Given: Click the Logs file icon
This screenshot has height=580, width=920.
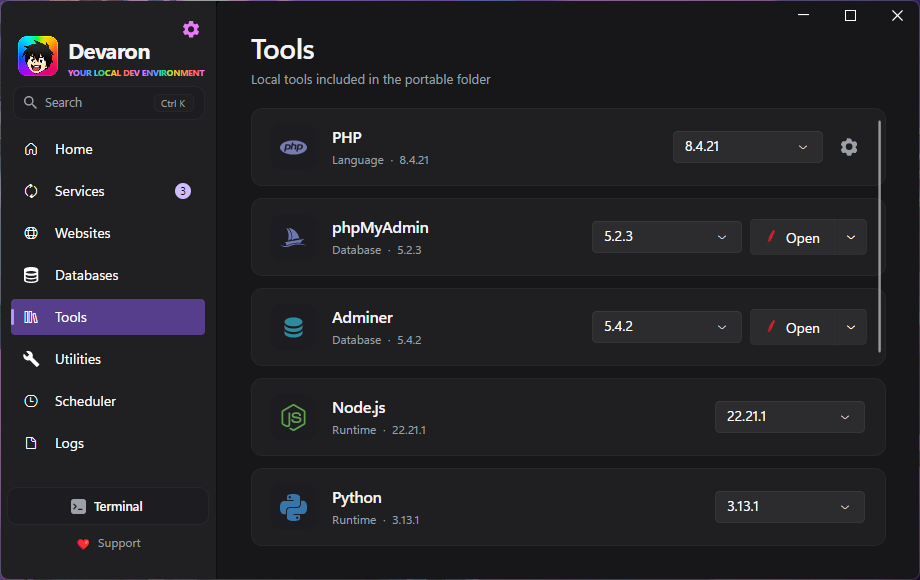Looking at the screenshot, I should point(31,443).
